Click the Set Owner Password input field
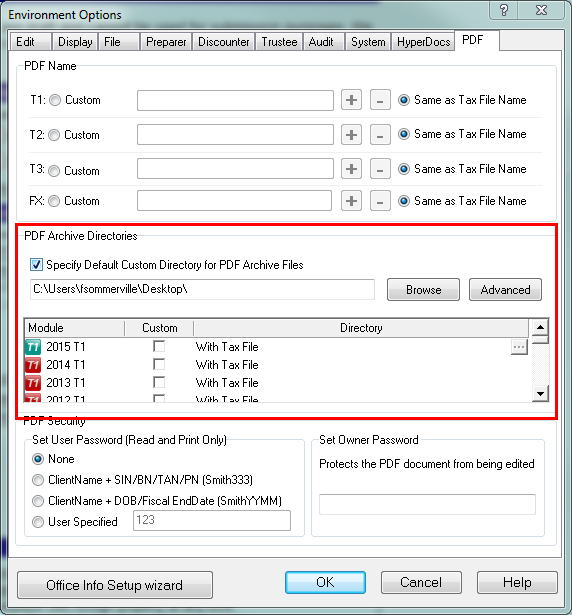This screenshot has width=572, height=615. (x=427, y=504)
